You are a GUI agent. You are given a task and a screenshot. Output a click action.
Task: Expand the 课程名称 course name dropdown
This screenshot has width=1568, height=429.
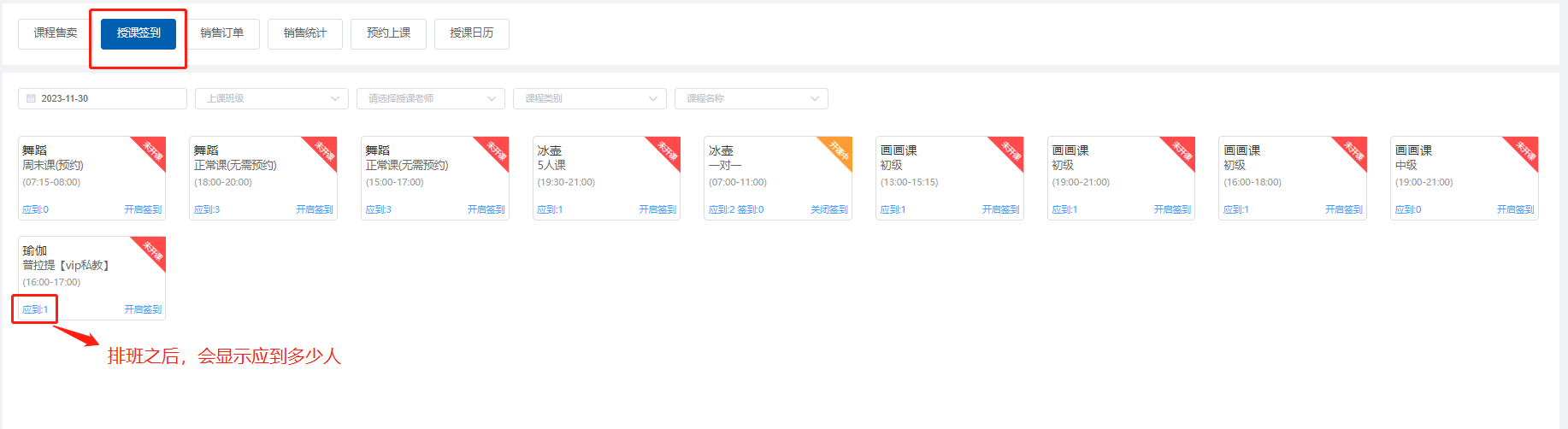pos(751,99)
